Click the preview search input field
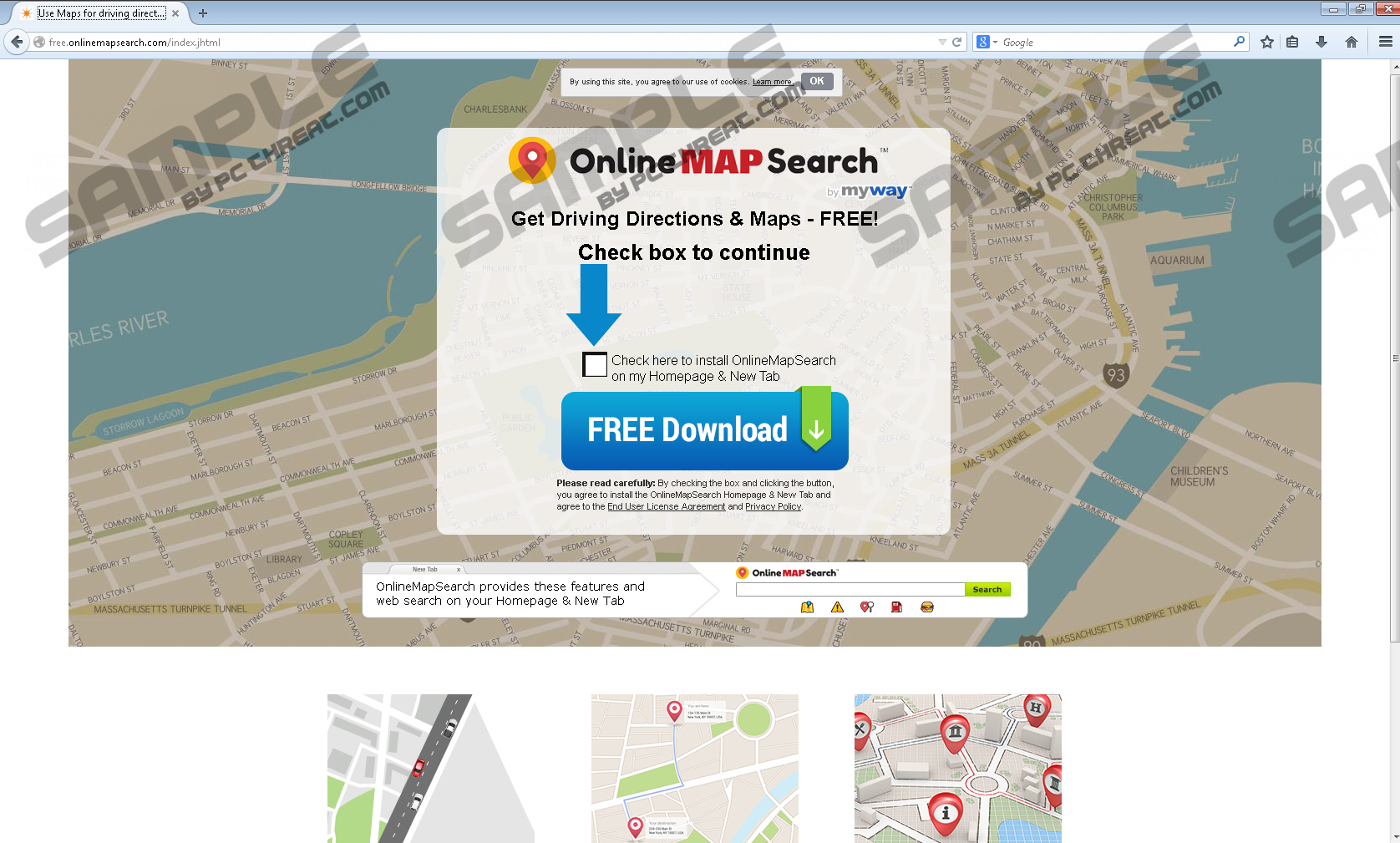 pyautogui.click(x=850, y=590)
